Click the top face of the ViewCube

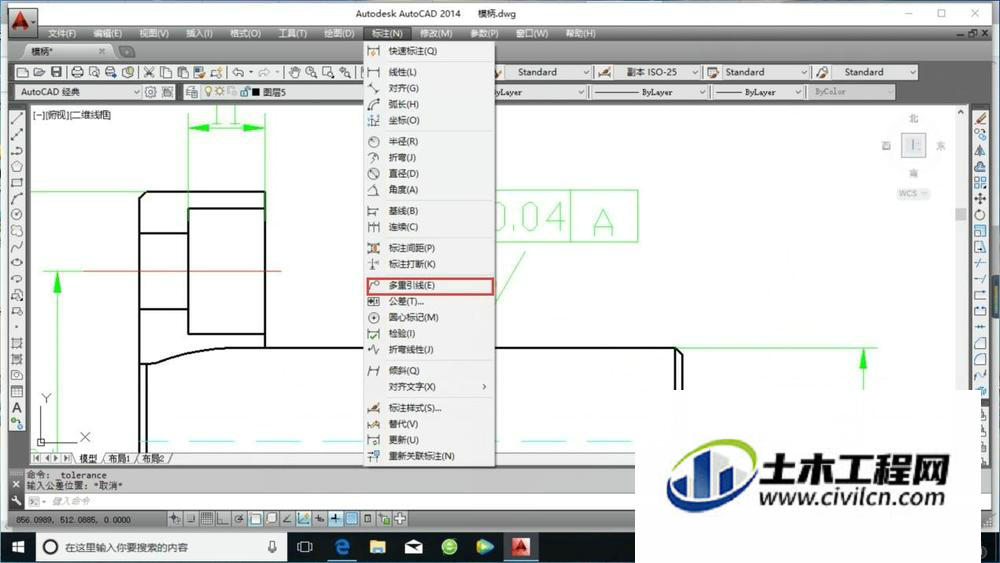click(913, 145)
